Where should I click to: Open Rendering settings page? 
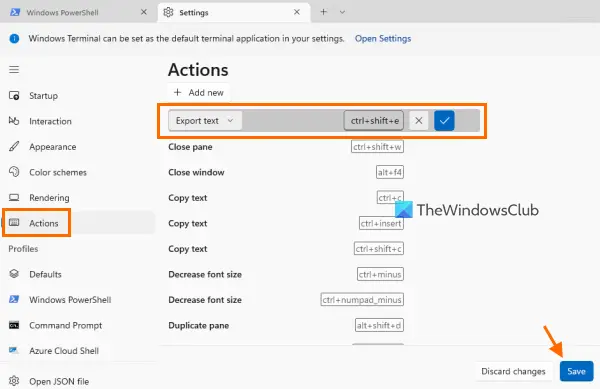pos(78,198)
